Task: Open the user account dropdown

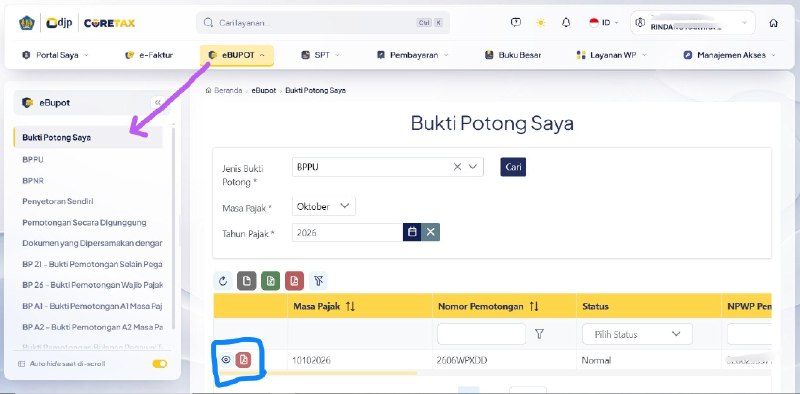Action: click(x=693, y=23)
